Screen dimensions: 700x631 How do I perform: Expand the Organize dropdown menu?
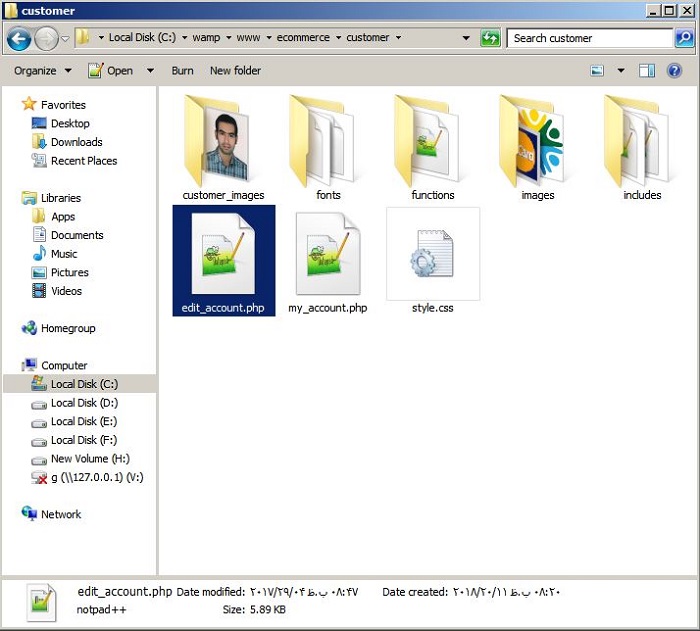[x=43, y=71]
